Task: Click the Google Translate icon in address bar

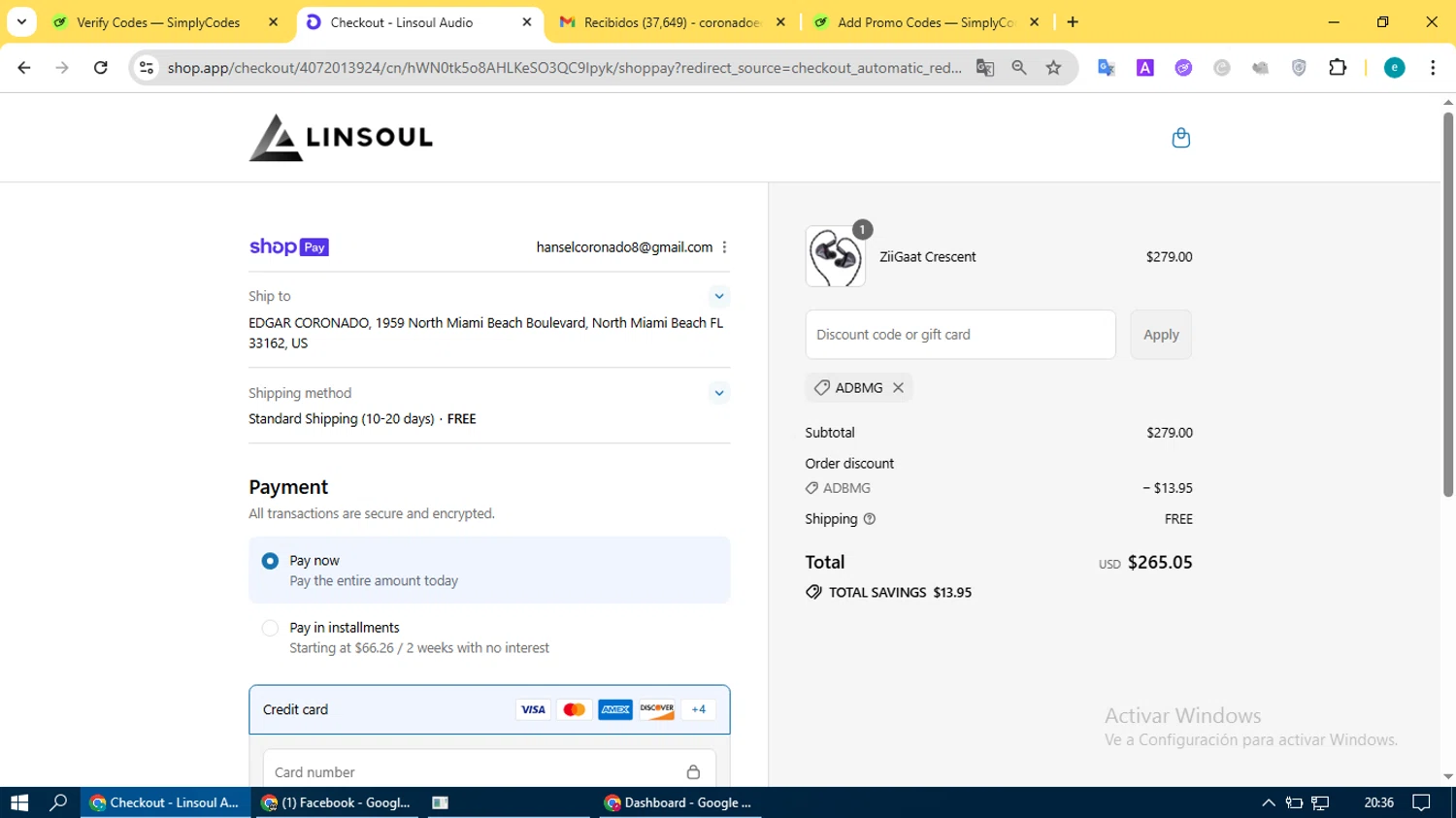Action: (x=985, y=68)
